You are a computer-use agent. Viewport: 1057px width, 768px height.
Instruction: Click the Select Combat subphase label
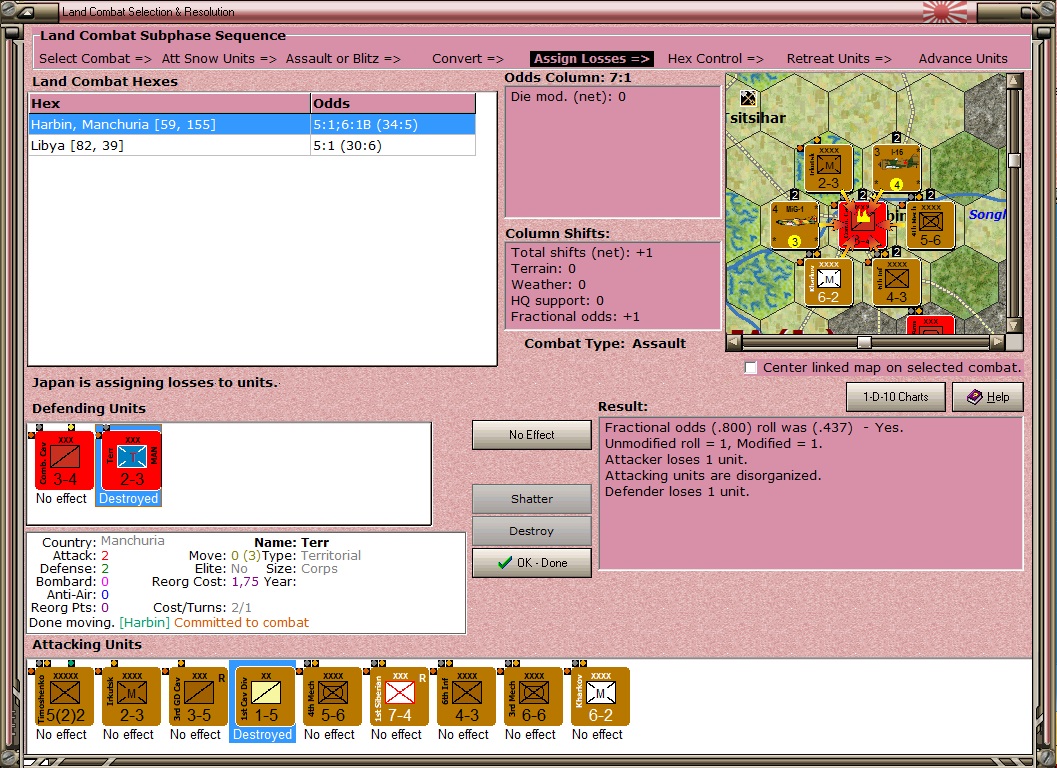coord(95,59)
